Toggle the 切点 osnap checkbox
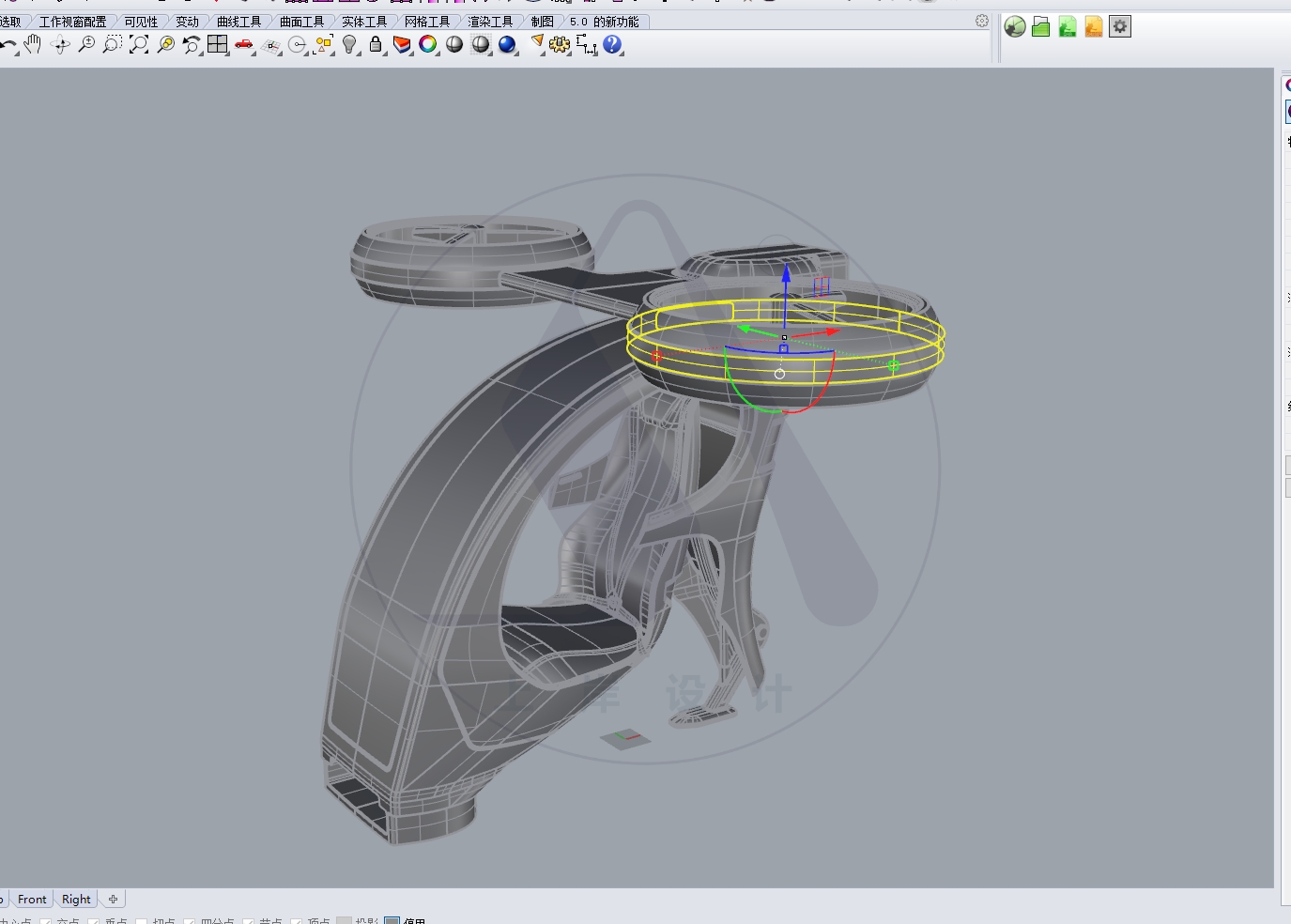The height and width of the screenshot is (924, 1291). tap(142, 922)
